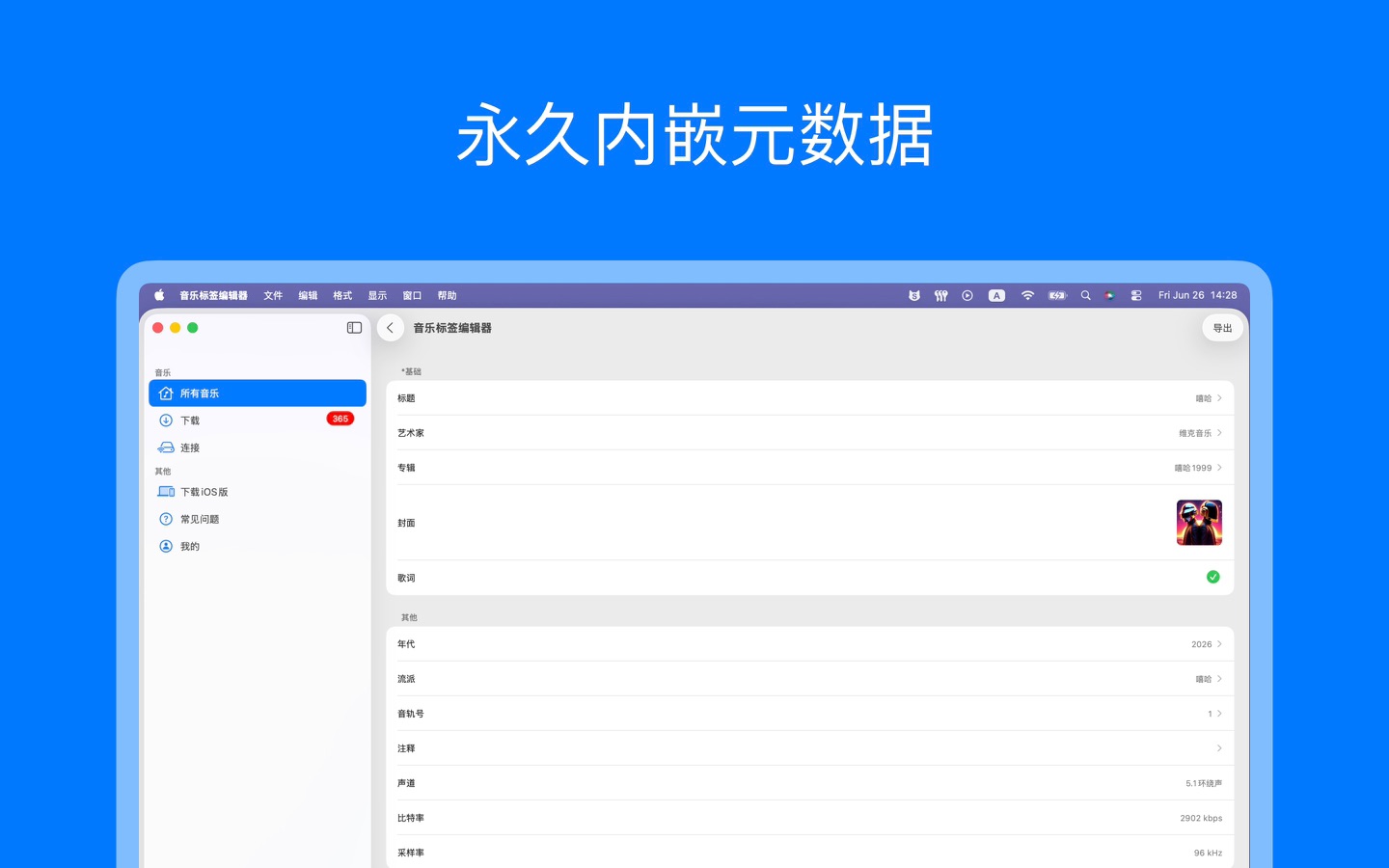Click the red 365 badge
Screen dimensions: 1389x868
340,419
